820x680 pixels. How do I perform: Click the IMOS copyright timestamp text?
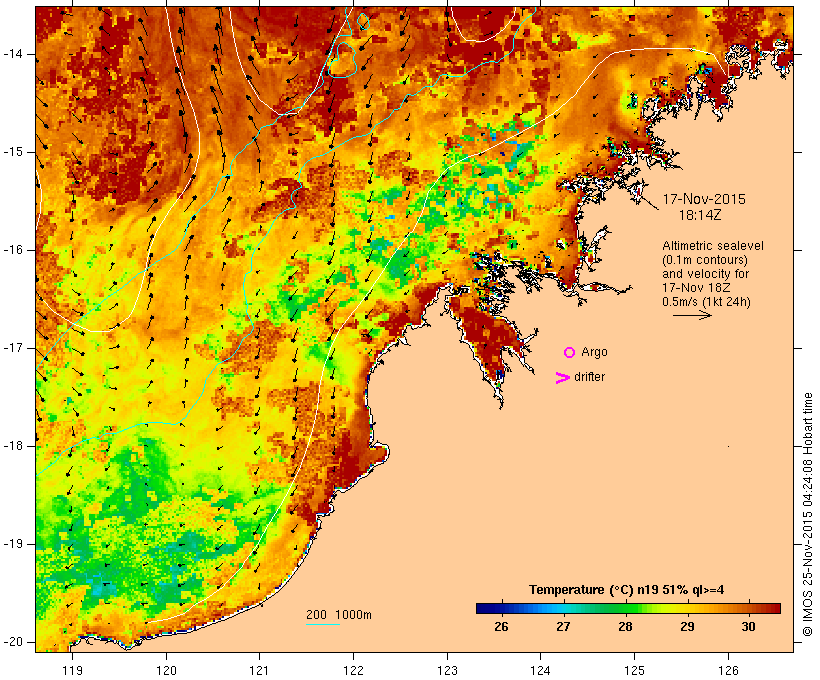(x=808, y=514)
